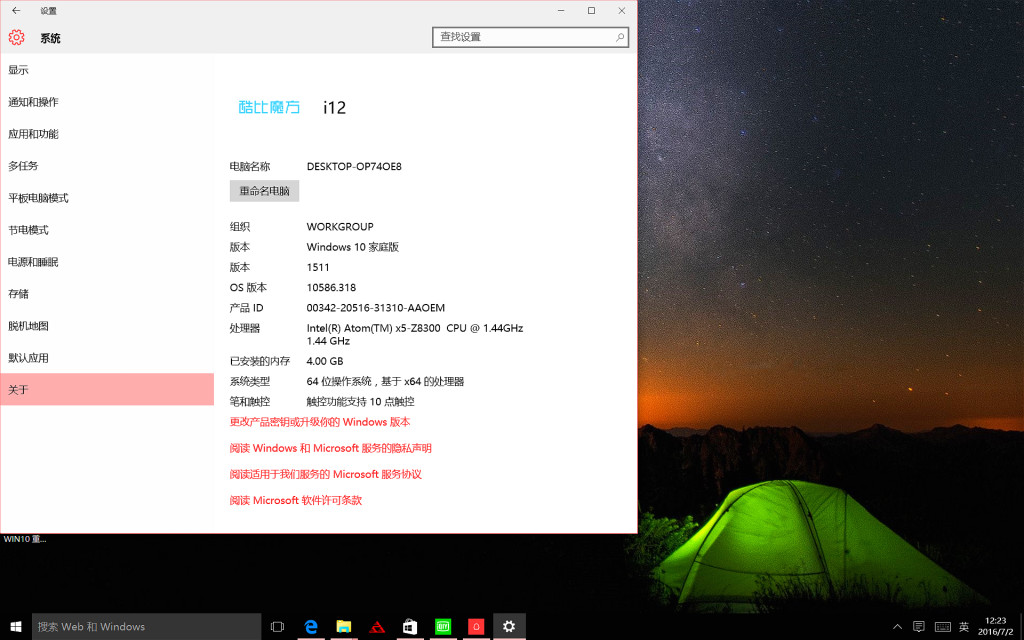
Task: Open 应用和功能 settings page
Action: click(107, 134)
